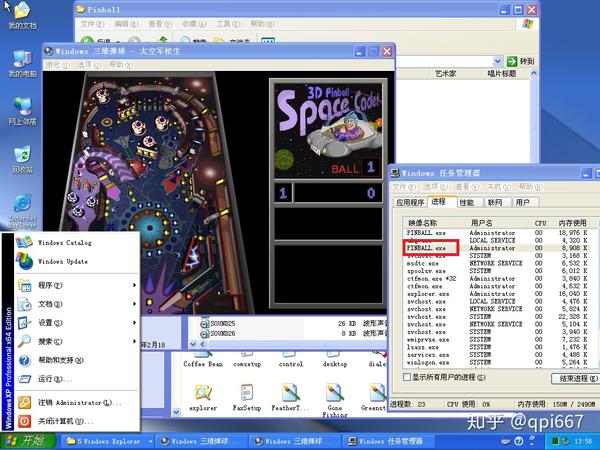Toggle 显示所有用户的进程 checkbox in Task Manager
The width and height of the screenshot is (600, 450).
click(407, 377)
